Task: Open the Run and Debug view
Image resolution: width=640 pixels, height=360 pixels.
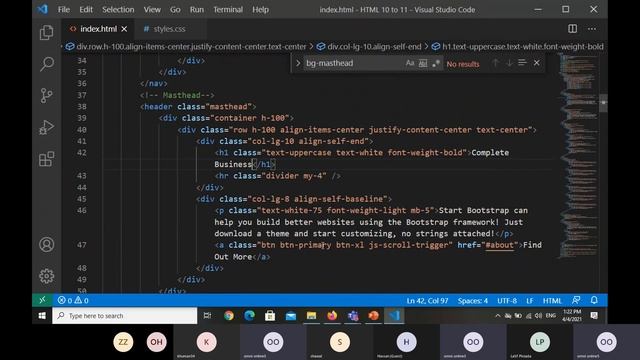Action: point(47,127)
